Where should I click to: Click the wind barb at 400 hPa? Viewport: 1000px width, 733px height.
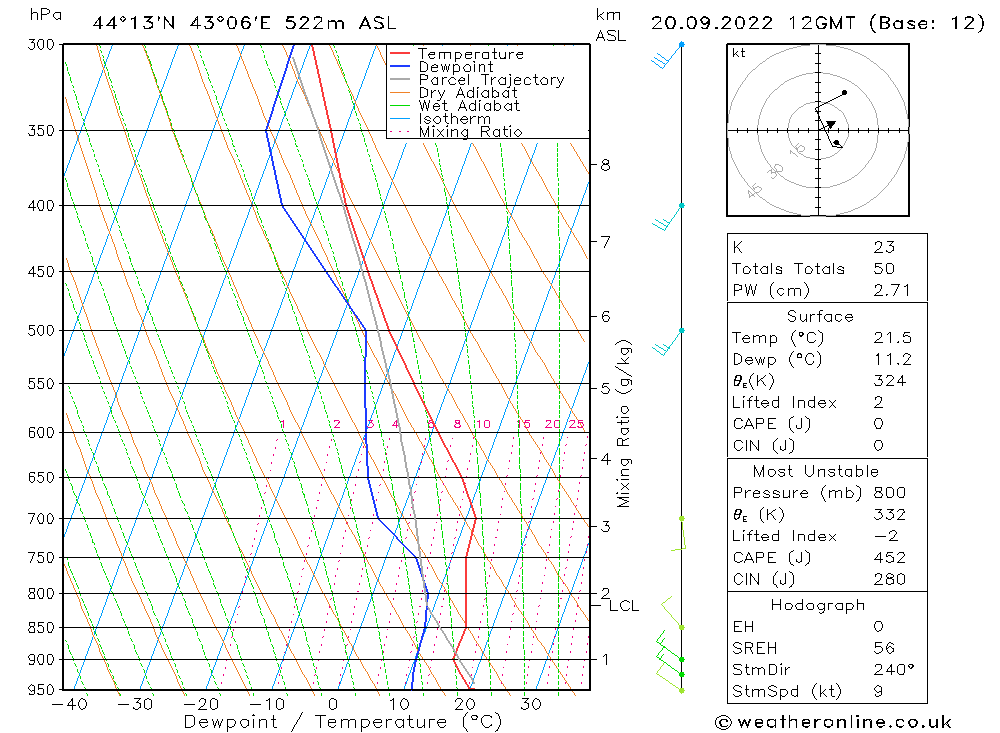668,218
